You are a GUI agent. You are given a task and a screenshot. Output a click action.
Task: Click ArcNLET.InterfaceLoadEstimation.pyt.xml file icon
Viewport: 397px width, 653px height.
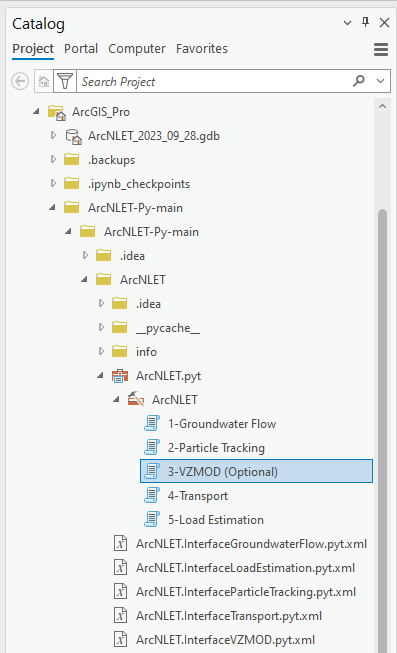pyautogui.click(x=120, y=568)
